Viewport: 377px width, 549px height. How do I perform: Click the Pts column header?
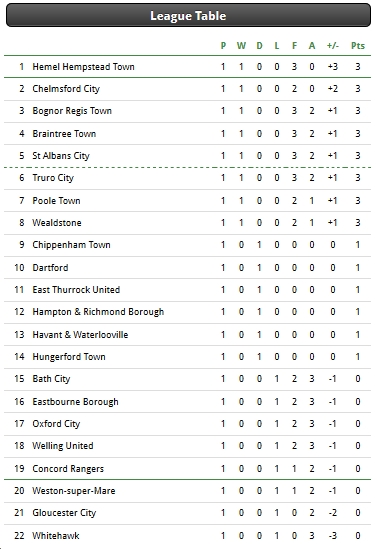(x=358, y=46)
